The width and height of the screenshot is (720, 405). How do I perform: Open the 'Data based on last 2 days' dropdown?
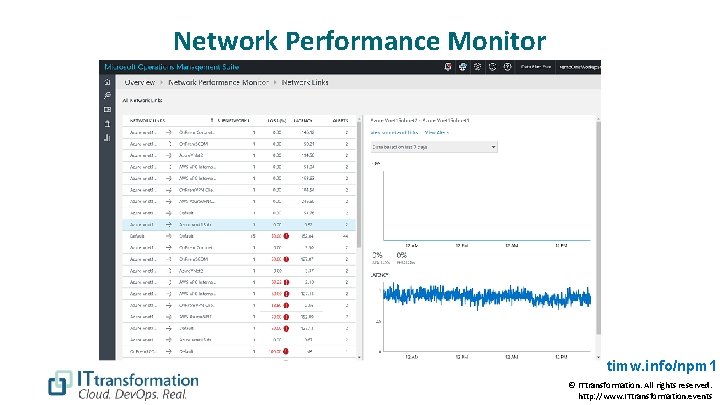(434, 147)
